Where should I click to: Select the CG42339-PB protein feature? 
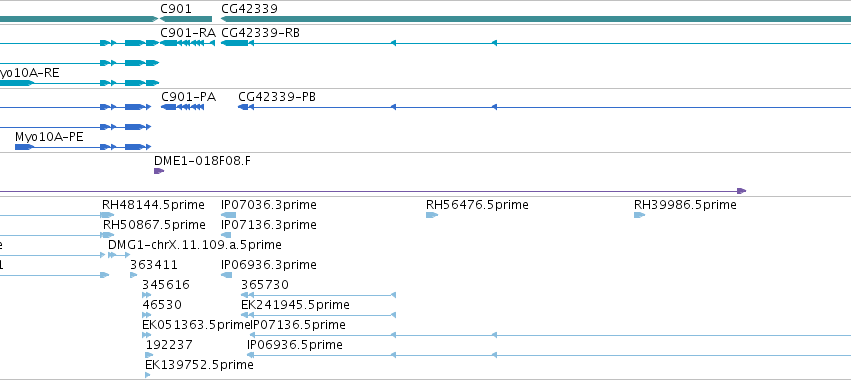coord(243,107)
